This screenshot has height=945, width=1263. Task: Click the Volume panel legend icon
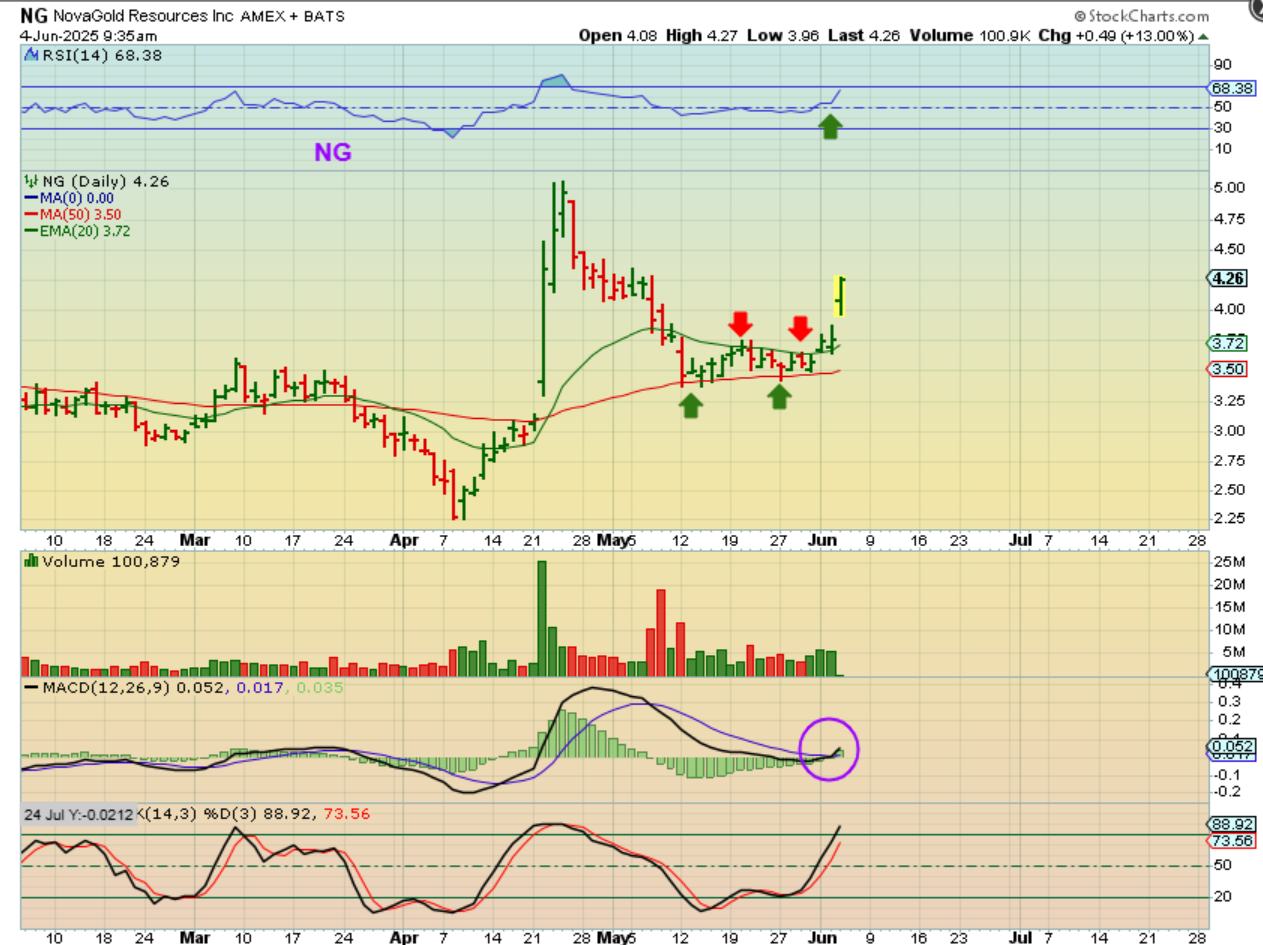[29, 562]
